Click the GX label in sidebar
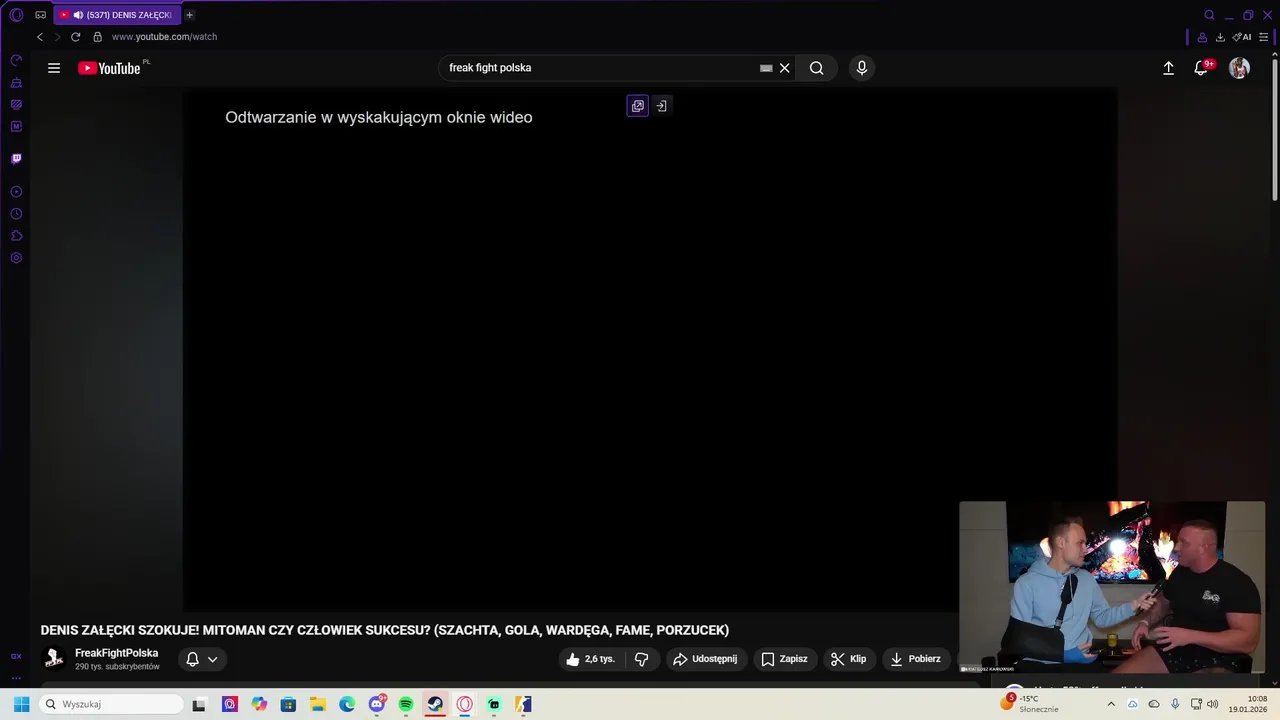 (16, 657)
